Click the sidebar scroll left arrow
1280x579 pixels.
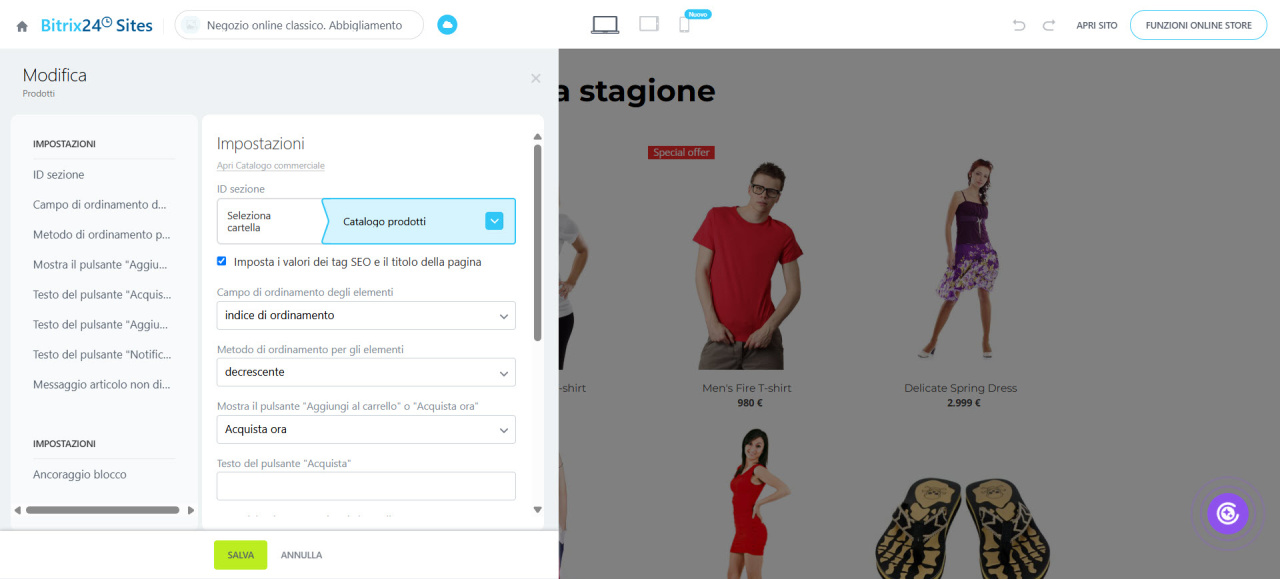17,510
